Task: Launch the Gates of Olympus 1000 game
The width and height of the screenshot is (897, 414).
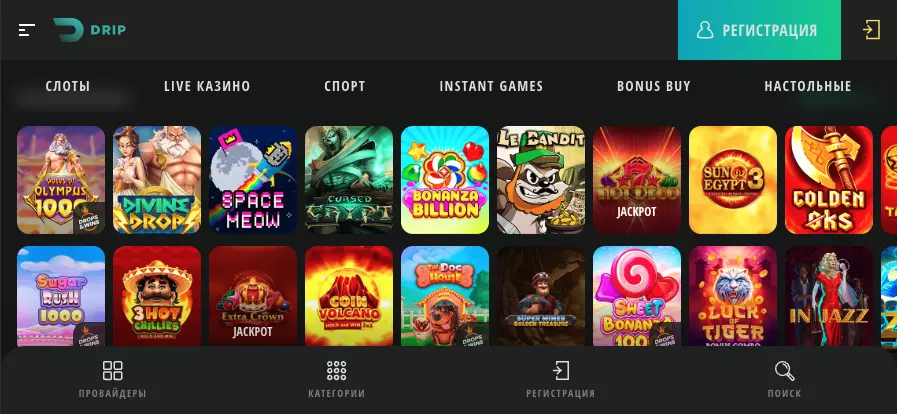Action: 61,180
